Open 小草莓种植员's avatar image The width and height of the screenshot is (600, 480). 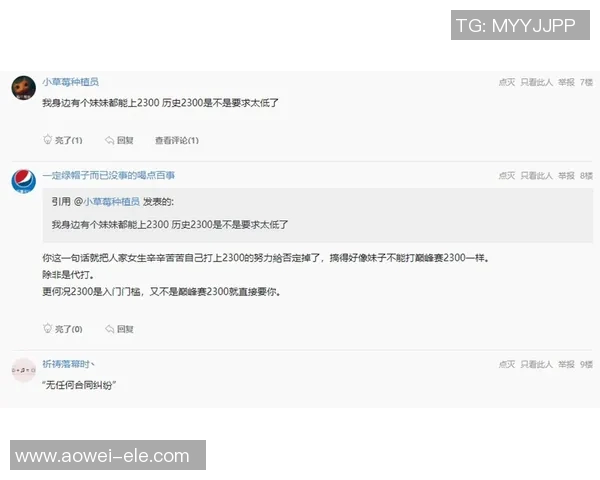[x=24, y=88]
